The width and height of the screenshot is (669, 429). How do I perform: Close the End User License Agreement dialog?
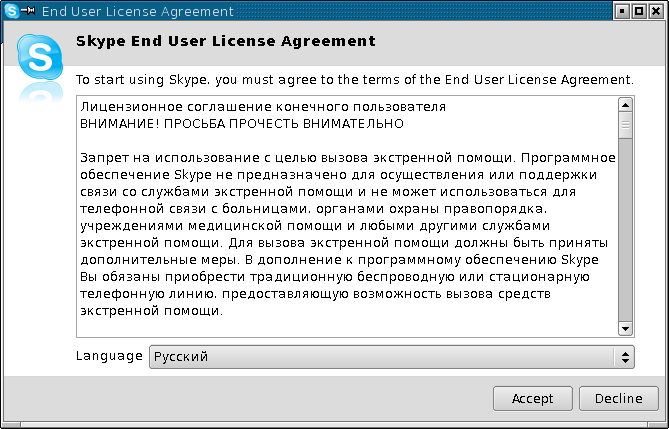[x=655, y=11]
